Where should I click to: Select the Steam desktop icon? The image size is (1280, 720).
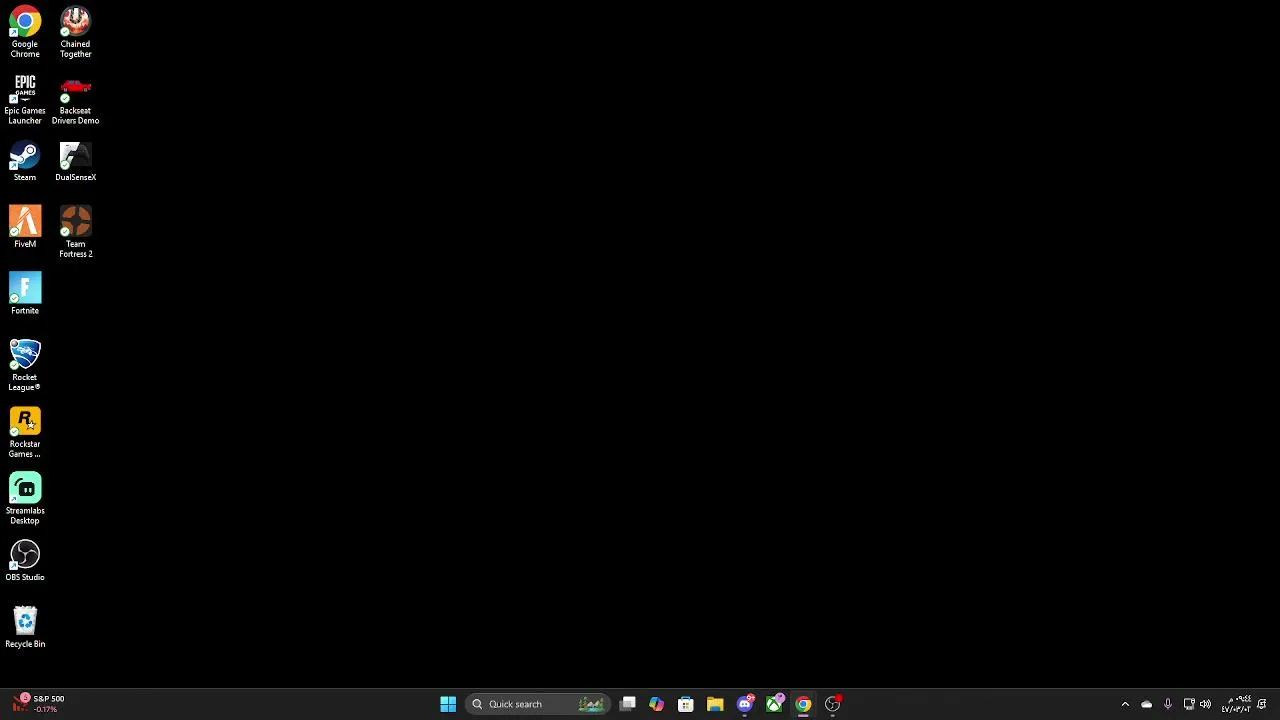25,161
